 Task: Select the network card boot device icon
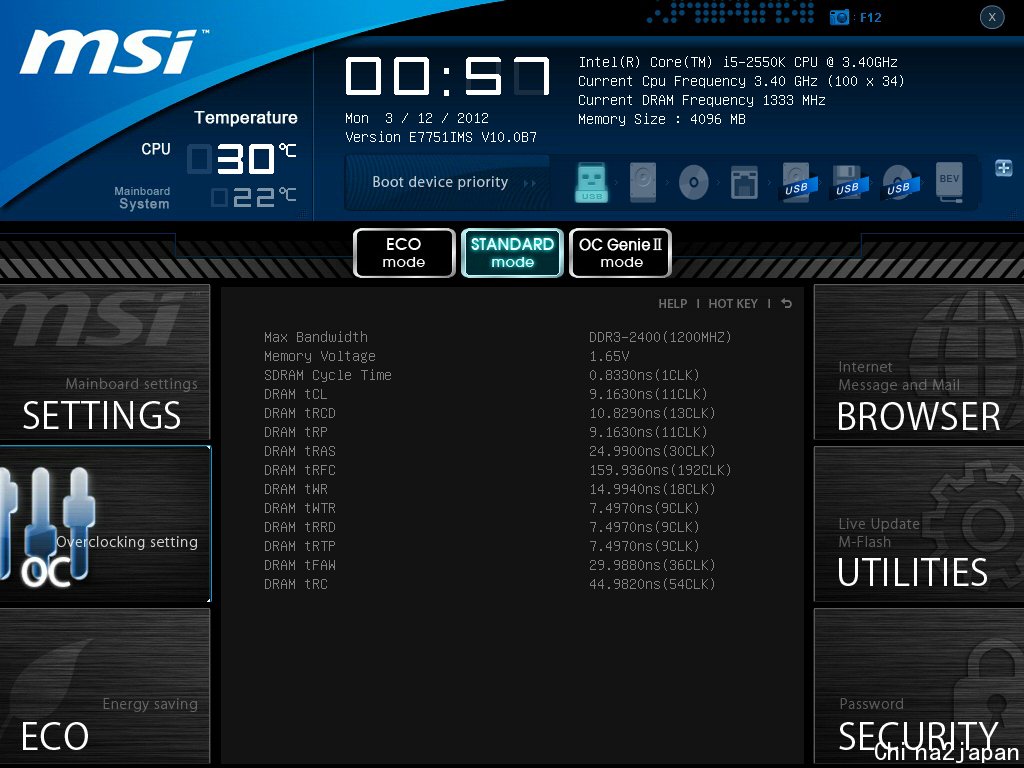(x=744, y=182)
